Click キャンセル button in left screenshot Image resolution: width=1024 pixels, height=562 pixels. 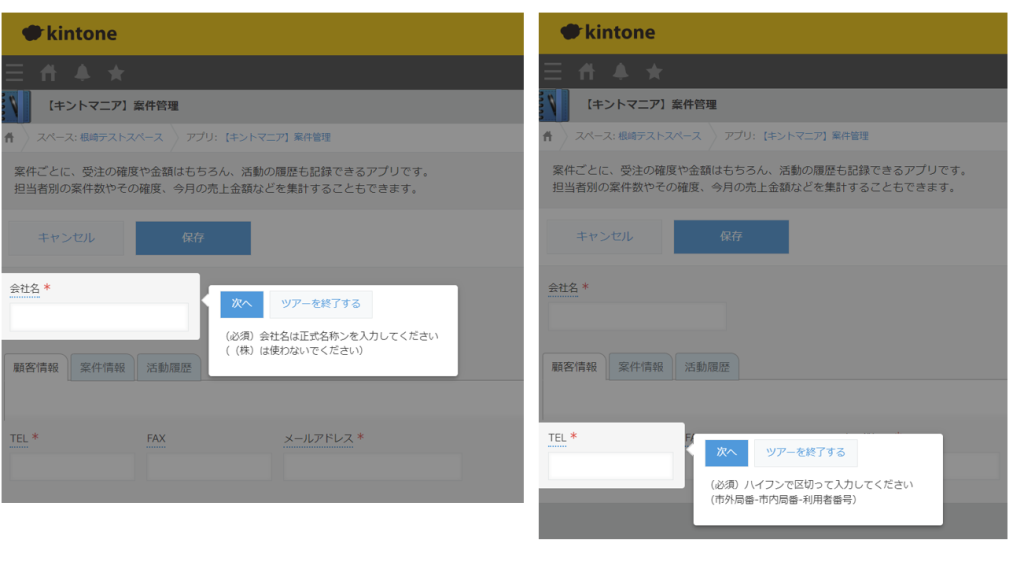click(66, 238)
